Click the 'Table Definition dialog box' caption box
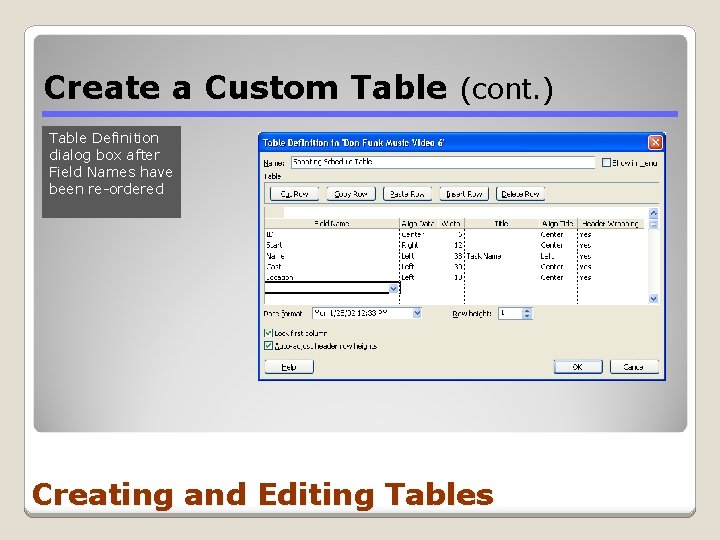This screenshot has width=720, height=540. [111, 172]
